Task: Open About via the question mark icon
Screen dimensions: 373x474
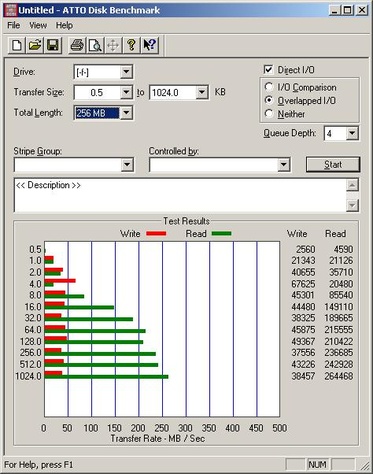Action: (x=131, y=45)
